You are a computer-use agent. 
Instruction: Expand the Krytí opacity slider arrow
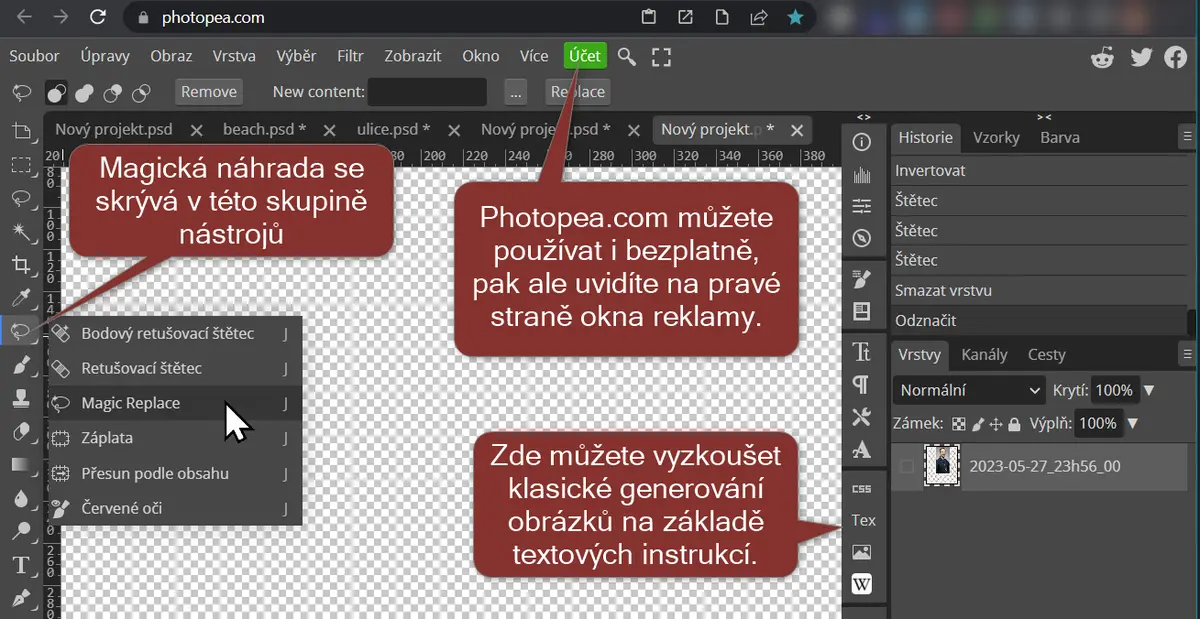[x=1149, y=390]
